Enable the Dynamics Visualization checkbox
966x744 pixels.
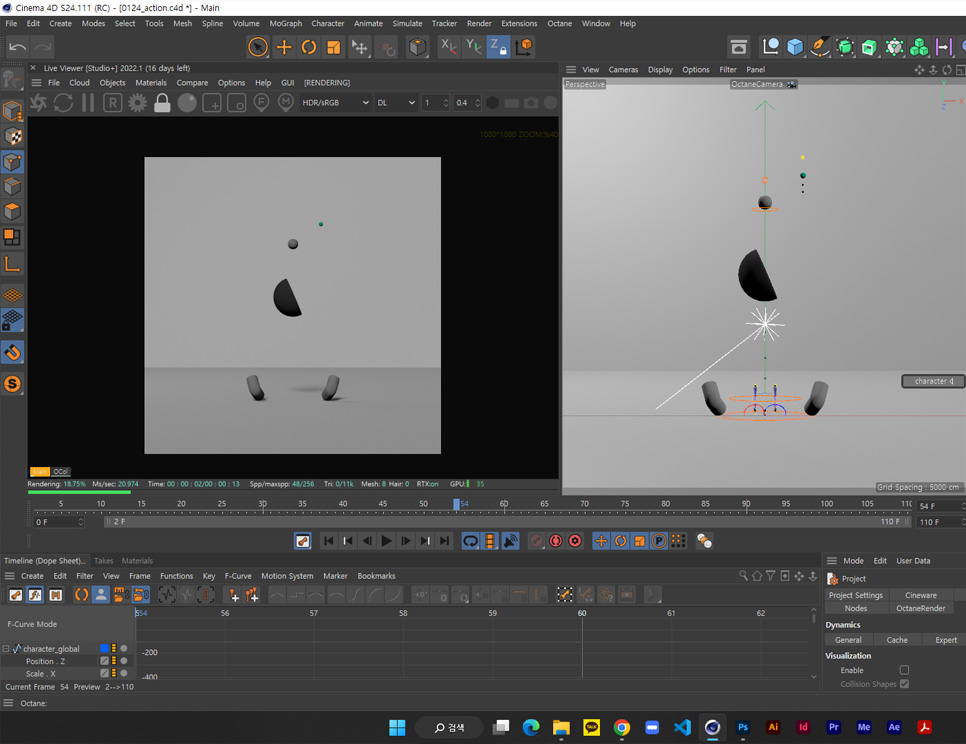[x=904, y=670]
